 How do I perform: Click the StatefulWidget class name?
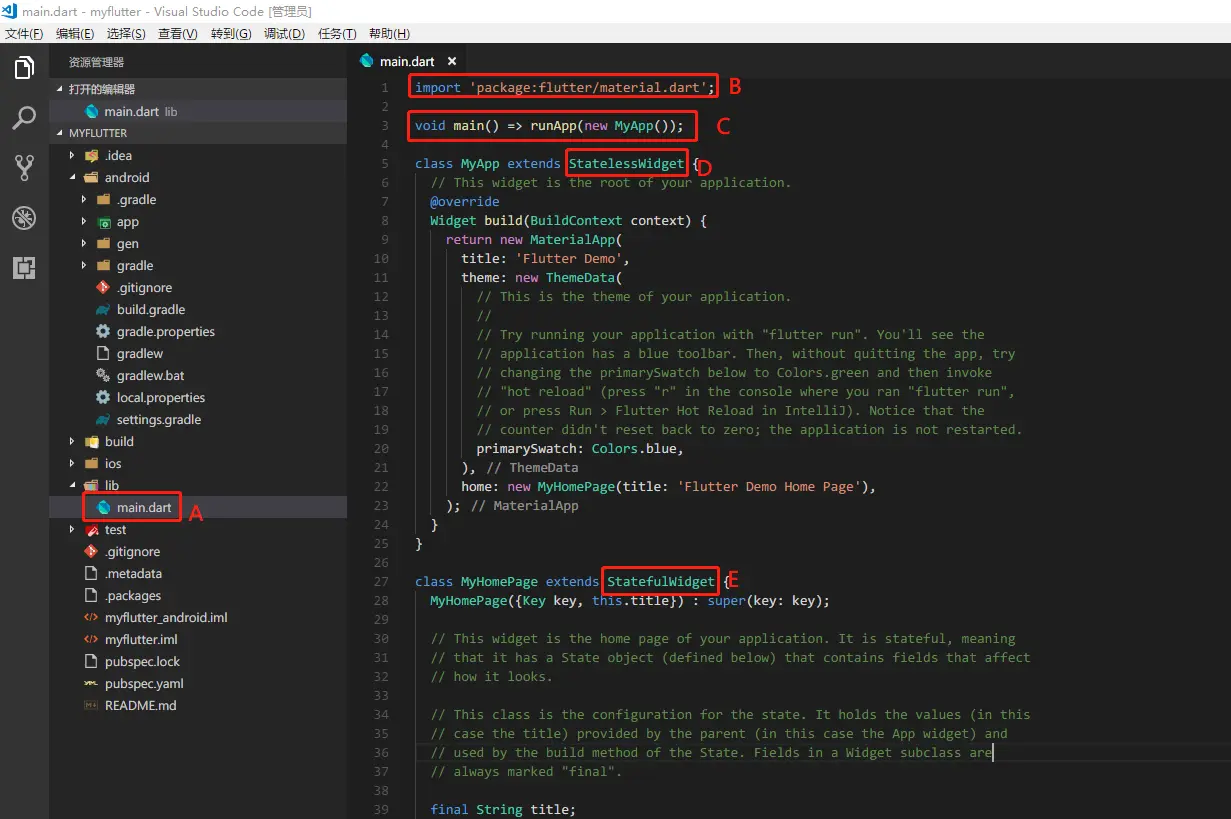661,581
